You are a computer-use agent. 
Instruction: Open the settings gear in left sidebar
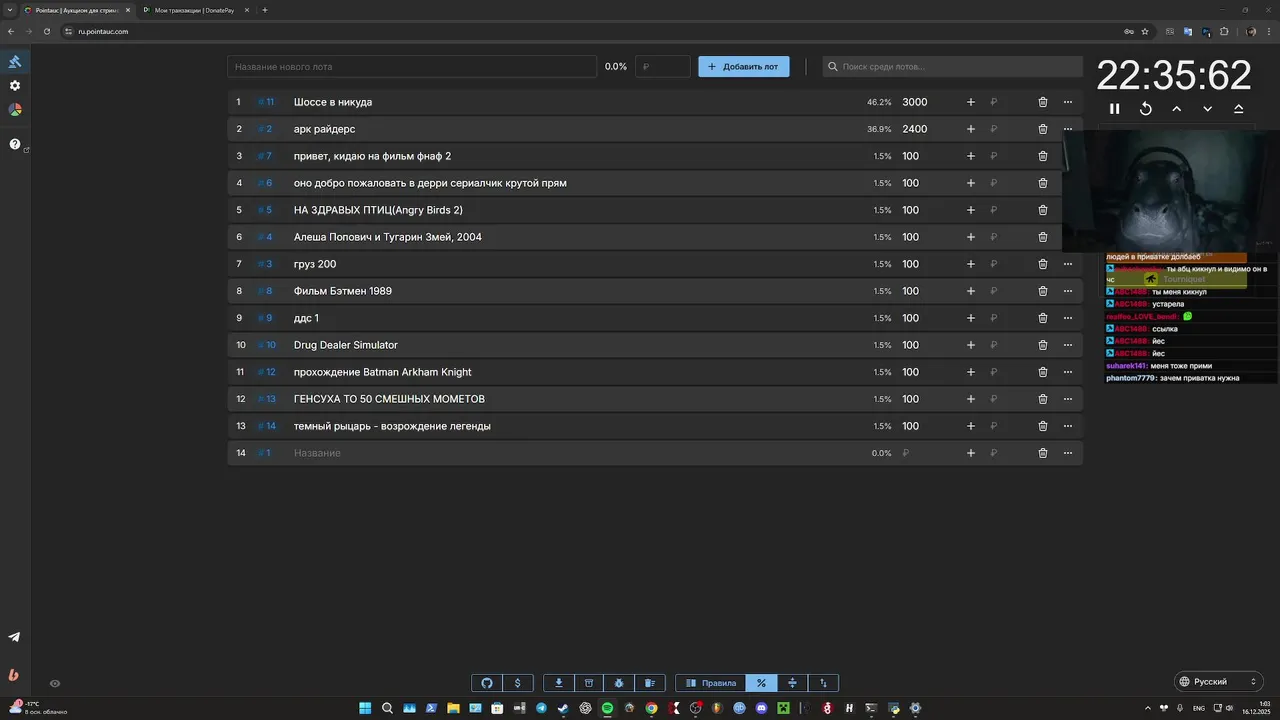(15, 86)
